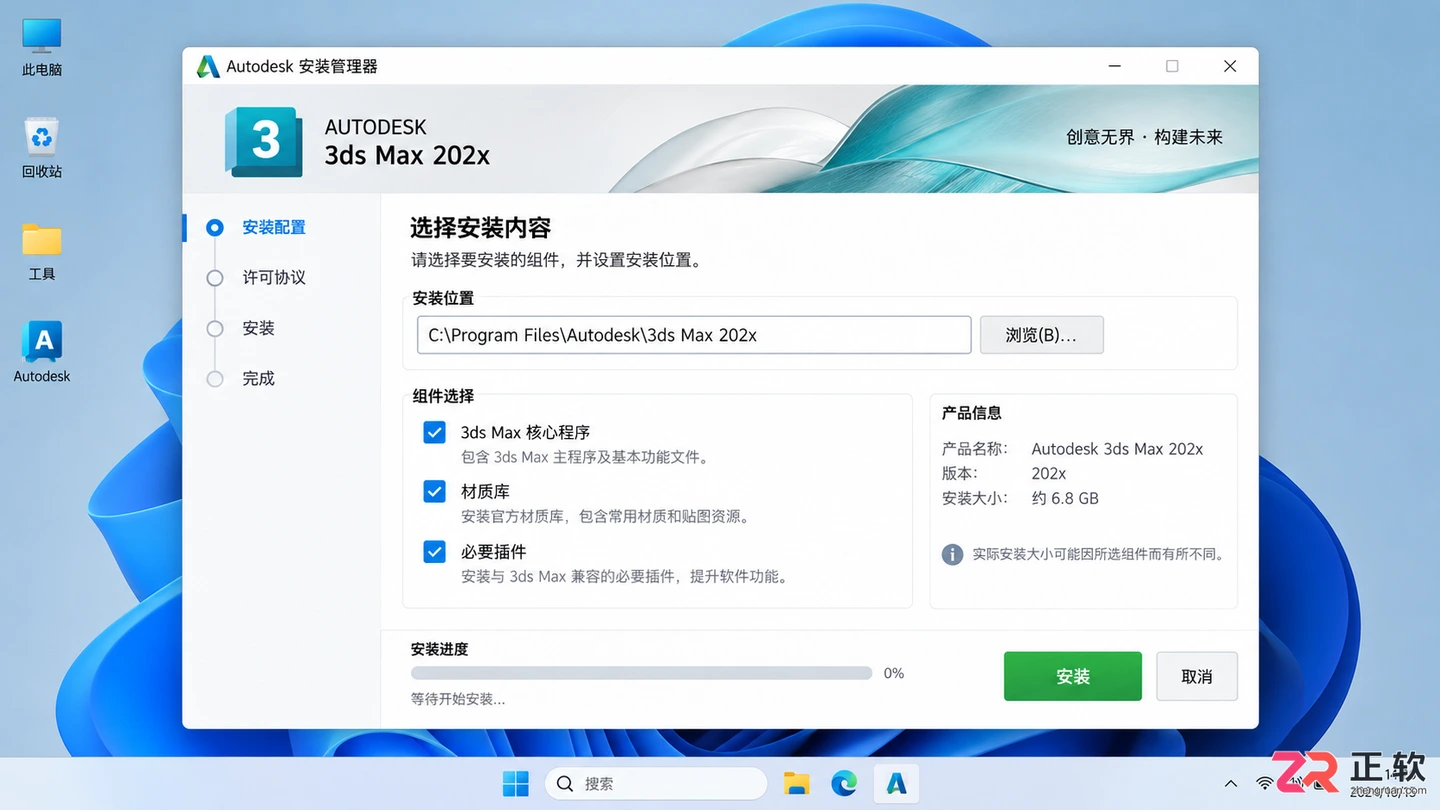Start installation with the green 安装 button
Image resolution: width=1440 pixels, height=810 pixels.
[x=1072, y=677]
